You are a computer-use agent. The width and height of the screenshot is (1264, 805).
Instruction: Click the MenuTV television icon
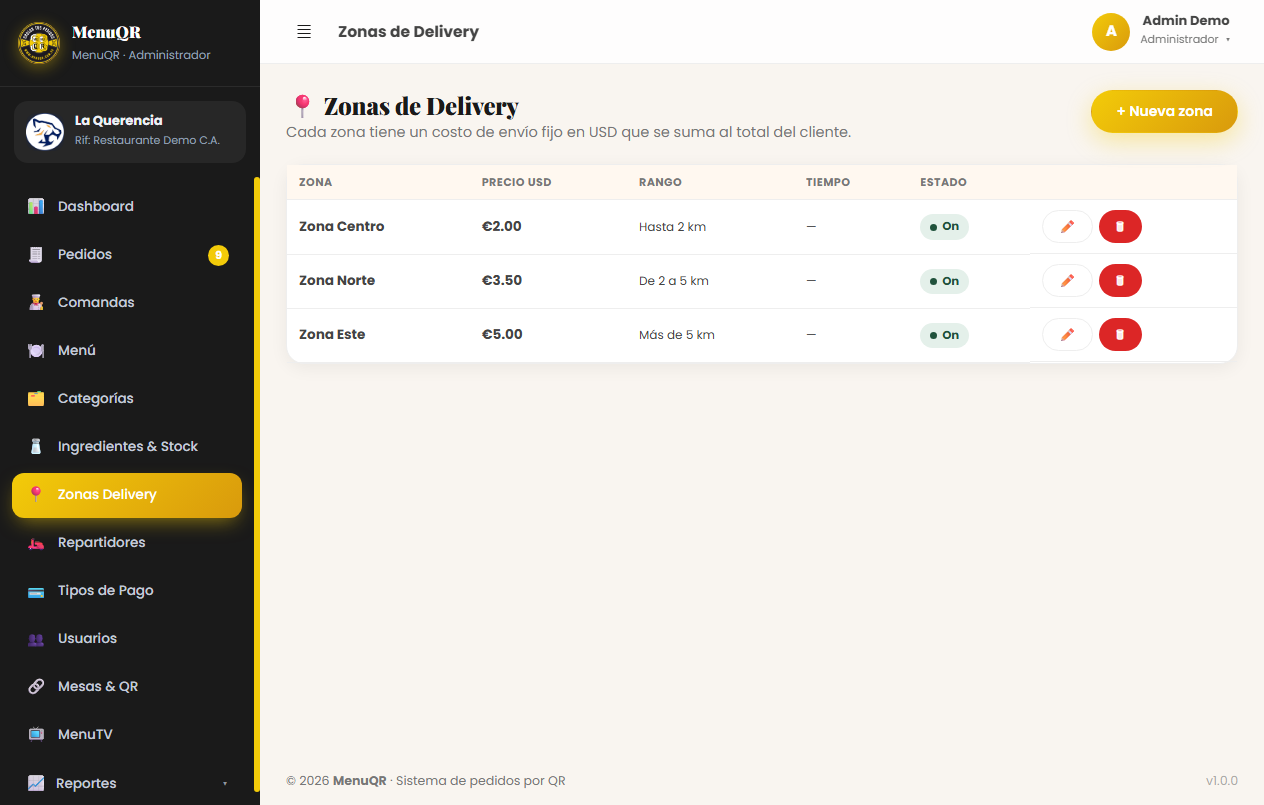point(36,734)
